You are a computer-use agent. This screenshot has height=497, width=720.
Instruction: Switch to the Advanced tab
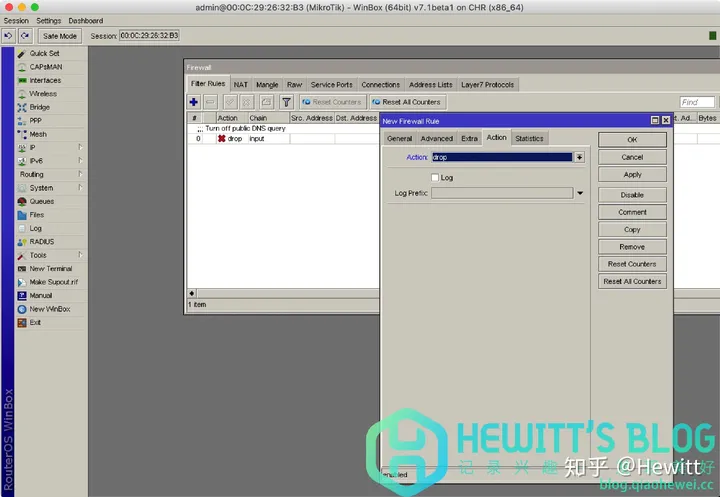pyautogui.click(x=437, y=138)
